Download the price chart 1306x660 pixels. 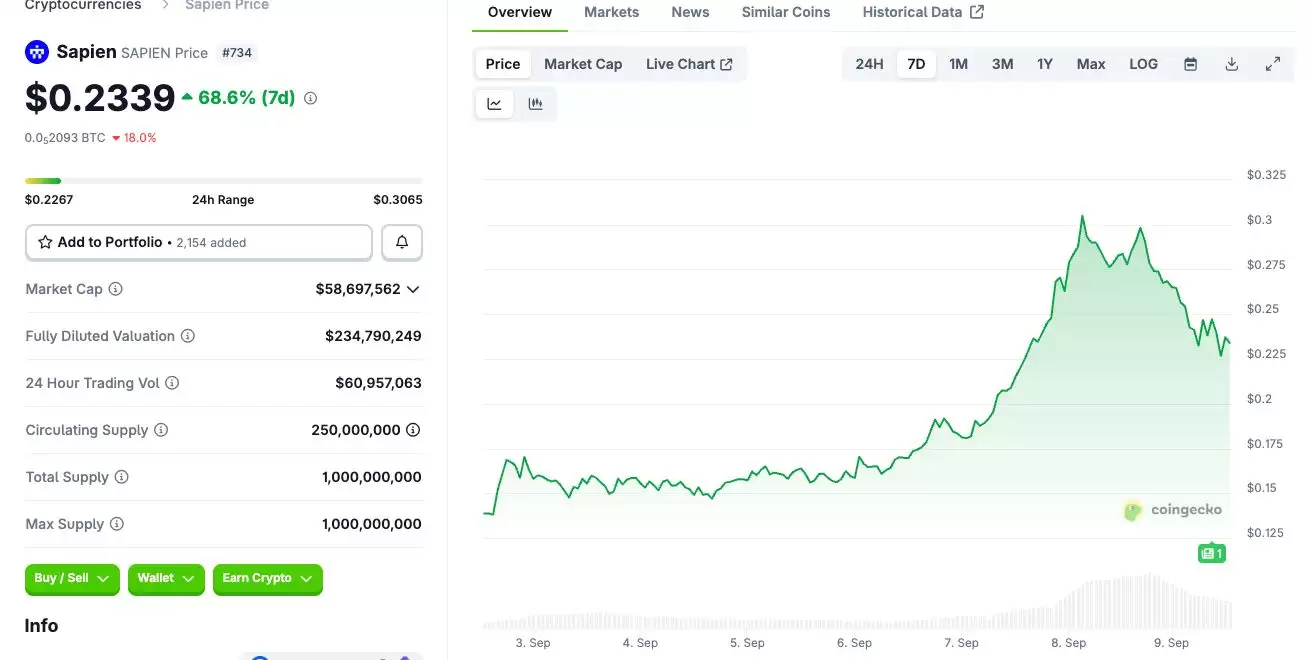point(1231,63)
